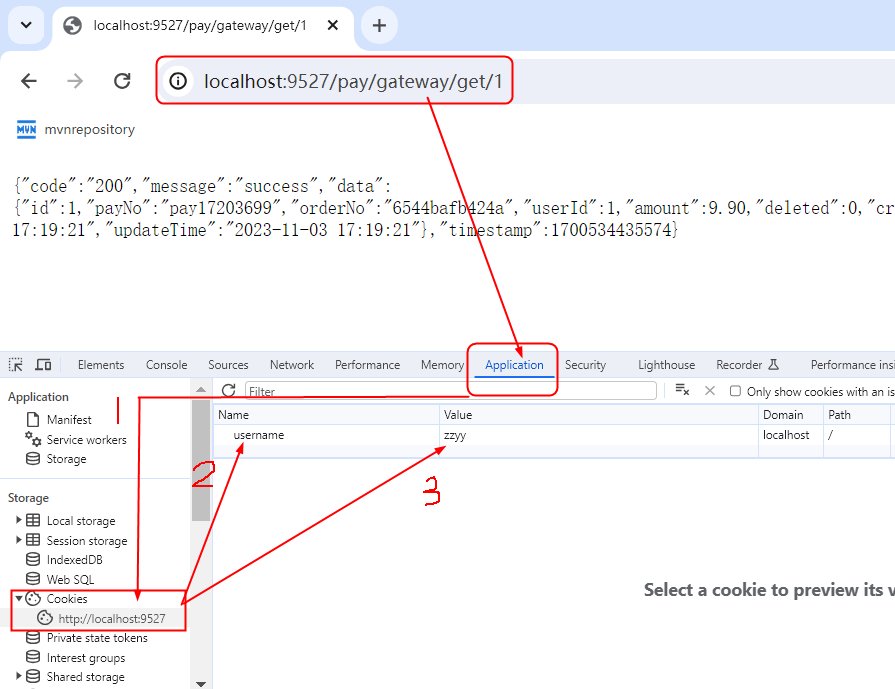Expand Shared storage tree node
Image resolution: width=895 pixels, height=689 pixels.
[18, 676]
